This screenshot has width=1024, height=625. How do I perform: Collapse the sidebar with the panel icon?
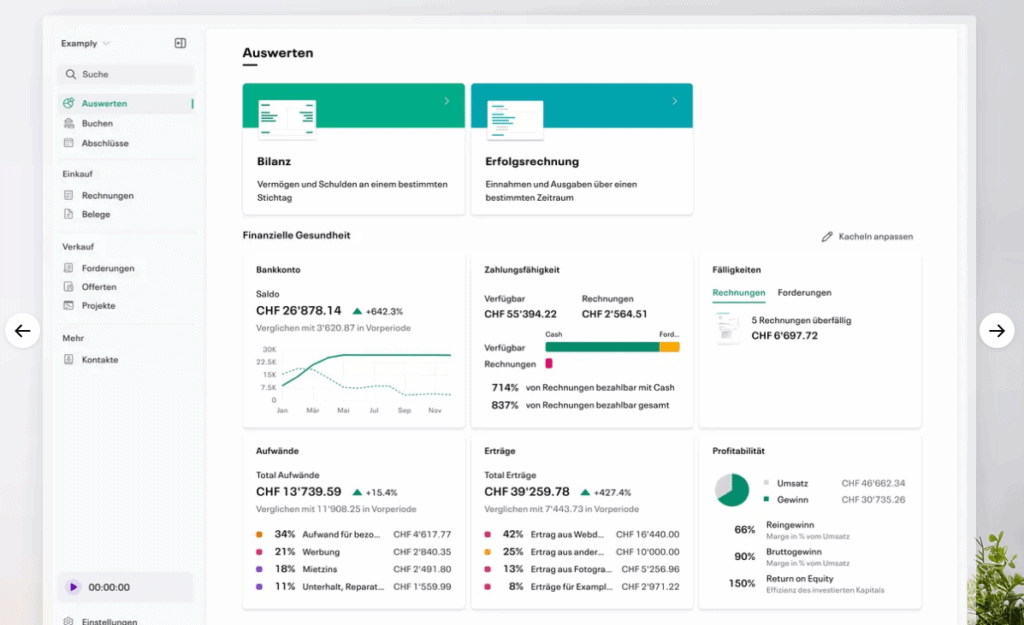coord(180,43)
